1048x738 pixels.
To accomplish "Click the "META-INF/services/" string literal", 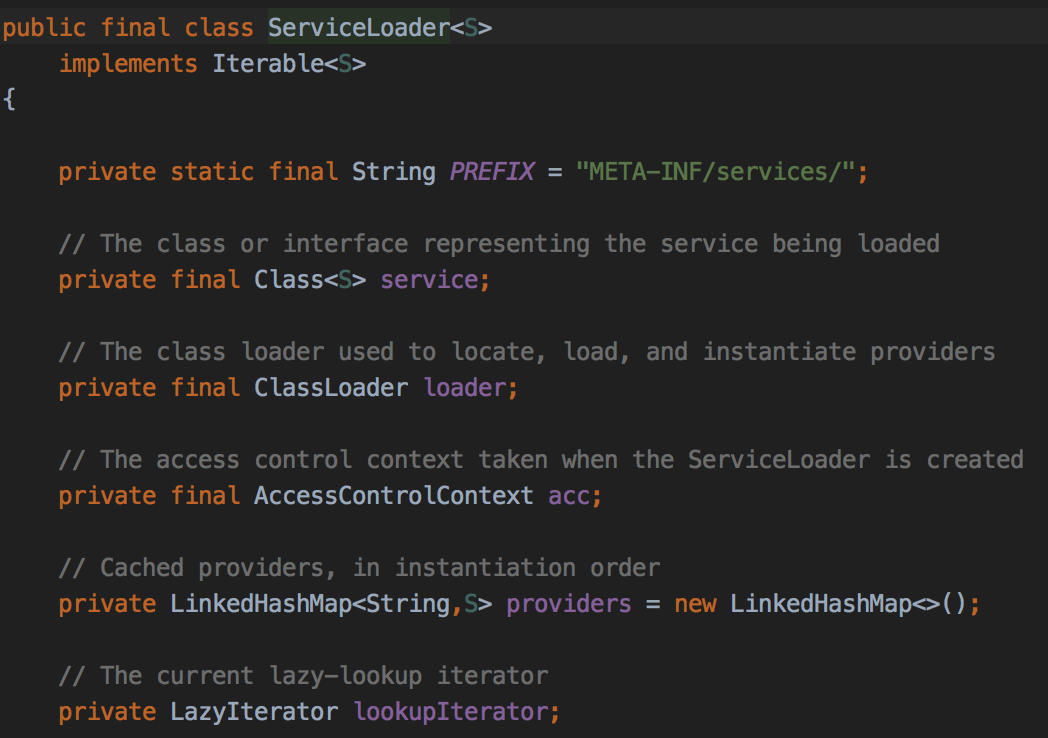I will [x=715, y=172].
